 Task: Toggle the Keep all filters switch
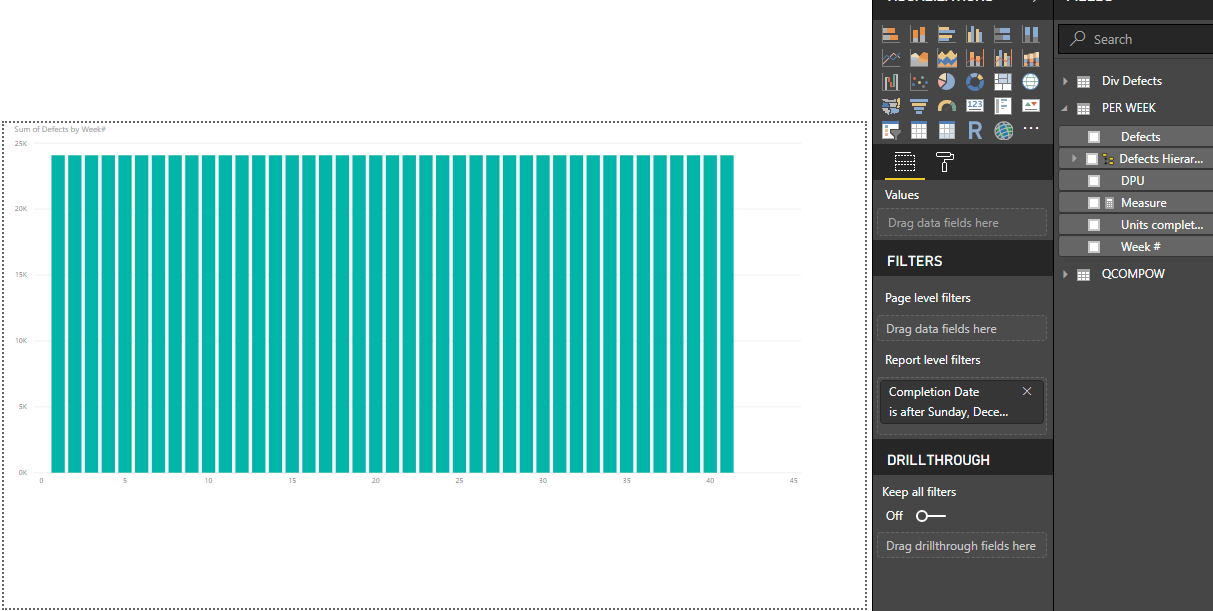pyautogui.click(x=930, y=516)
